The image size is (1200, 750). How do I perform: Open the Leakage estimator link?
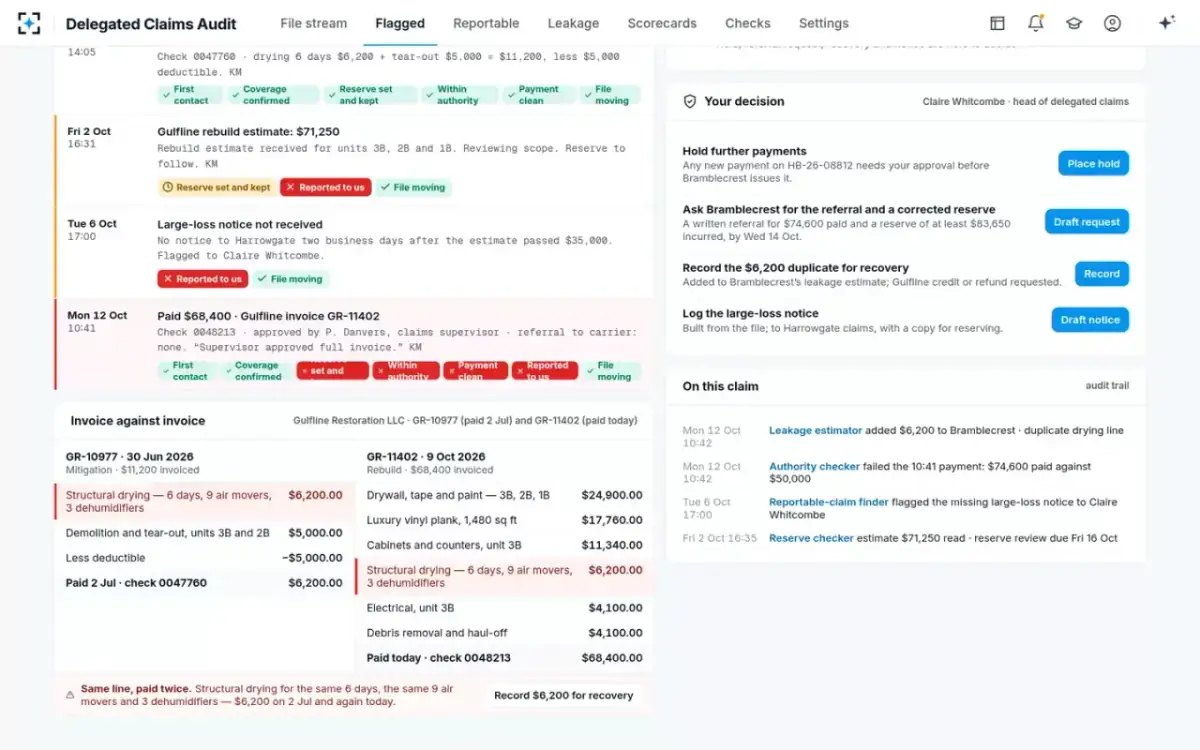(x=815, y=431)
